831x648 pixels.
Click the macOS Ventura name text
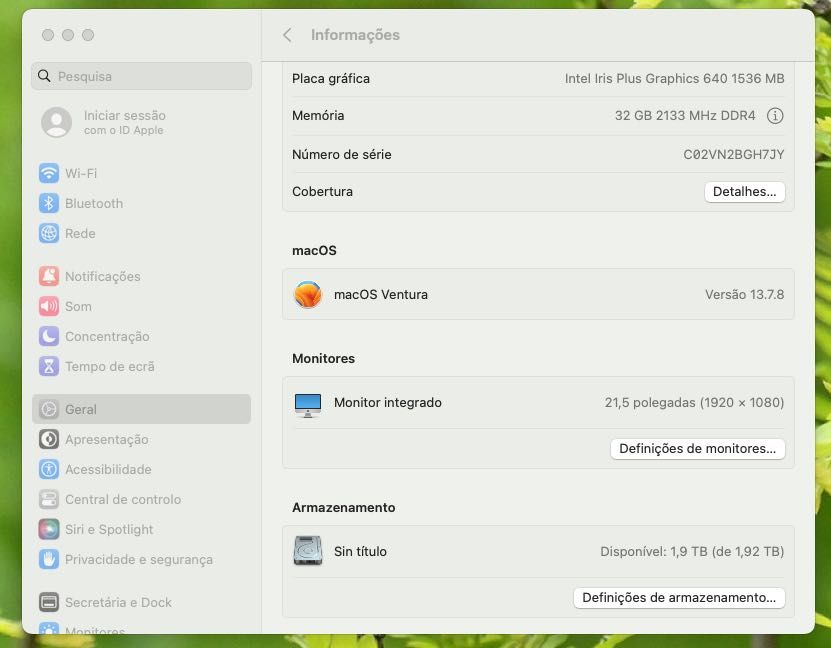click(x=381, y=295)
